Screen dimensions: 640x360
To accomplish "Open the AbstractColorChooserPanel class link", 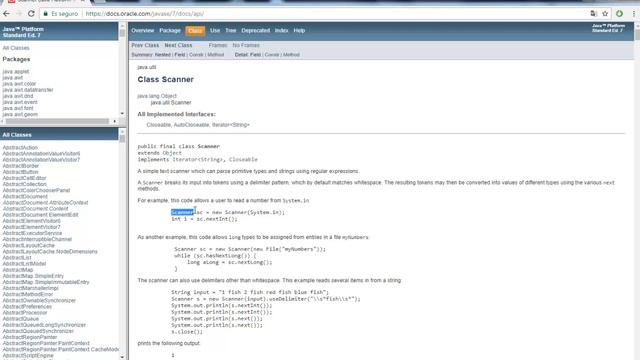I will (36, 190).
